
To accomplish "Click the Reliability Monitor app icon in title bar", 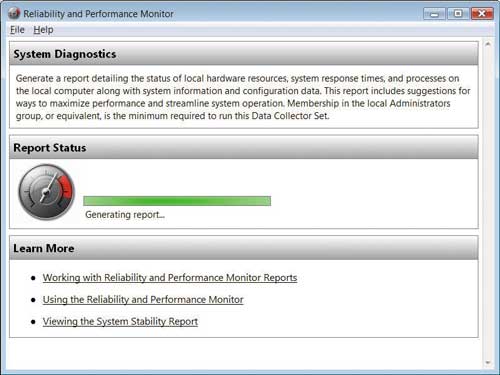I will tap(14, 13).
